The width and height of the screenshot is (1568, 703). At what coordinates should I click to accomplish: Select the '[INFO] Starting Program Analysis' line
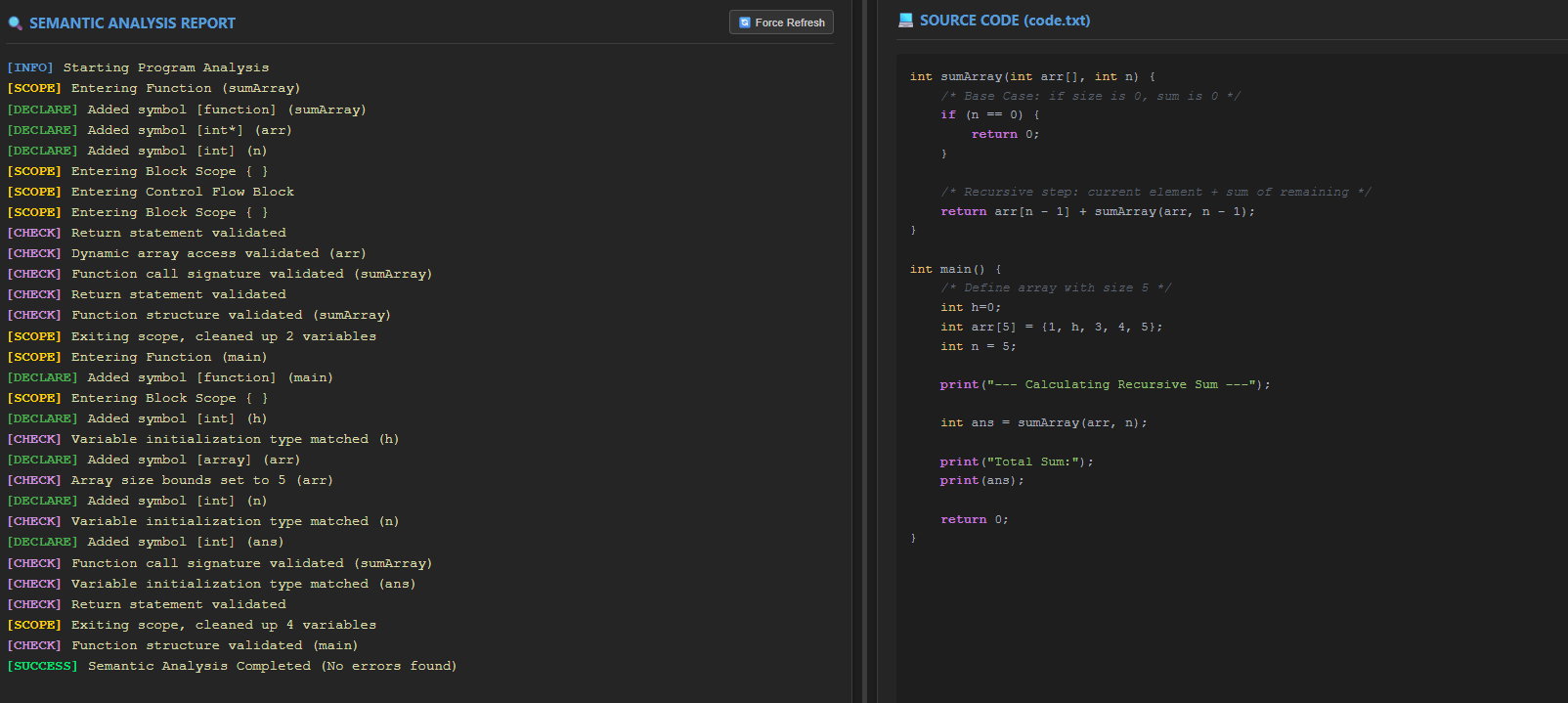[138, 67]
